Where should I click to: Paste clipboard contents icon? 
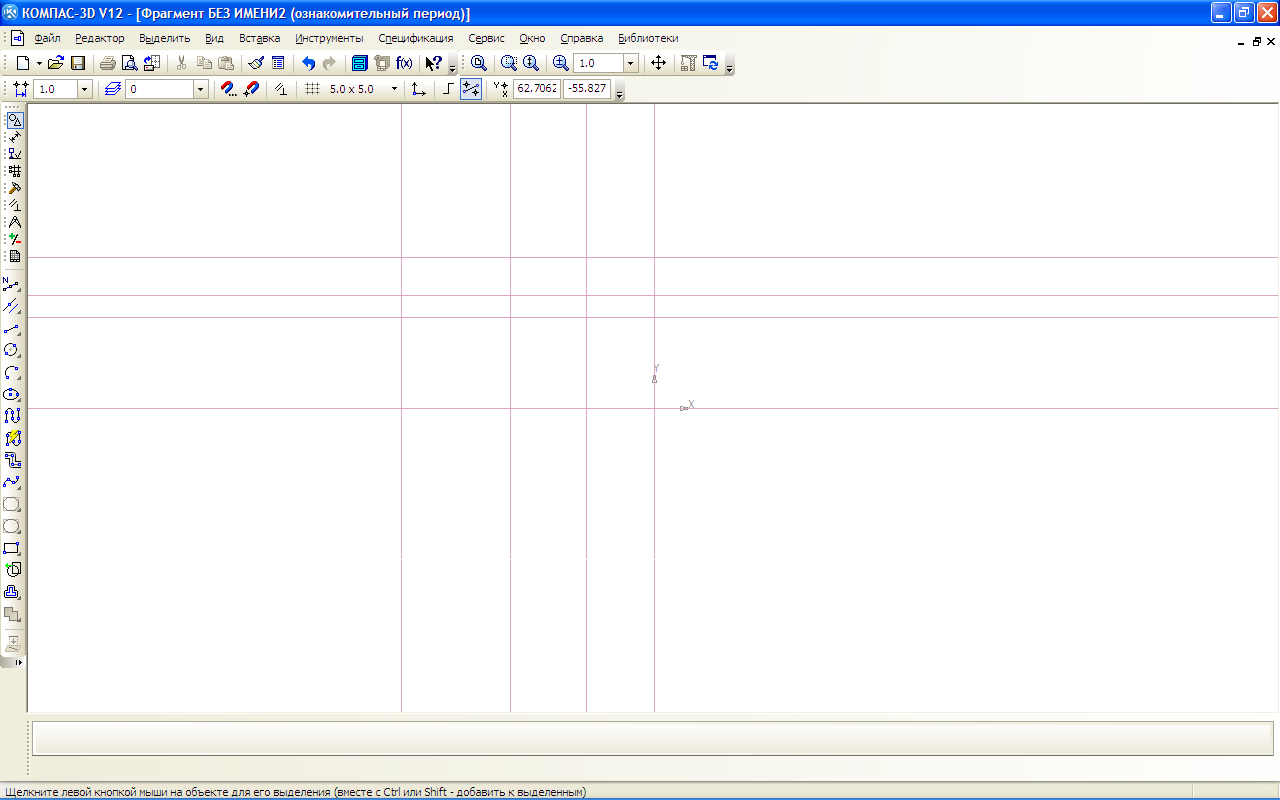(x=226, y=63)
